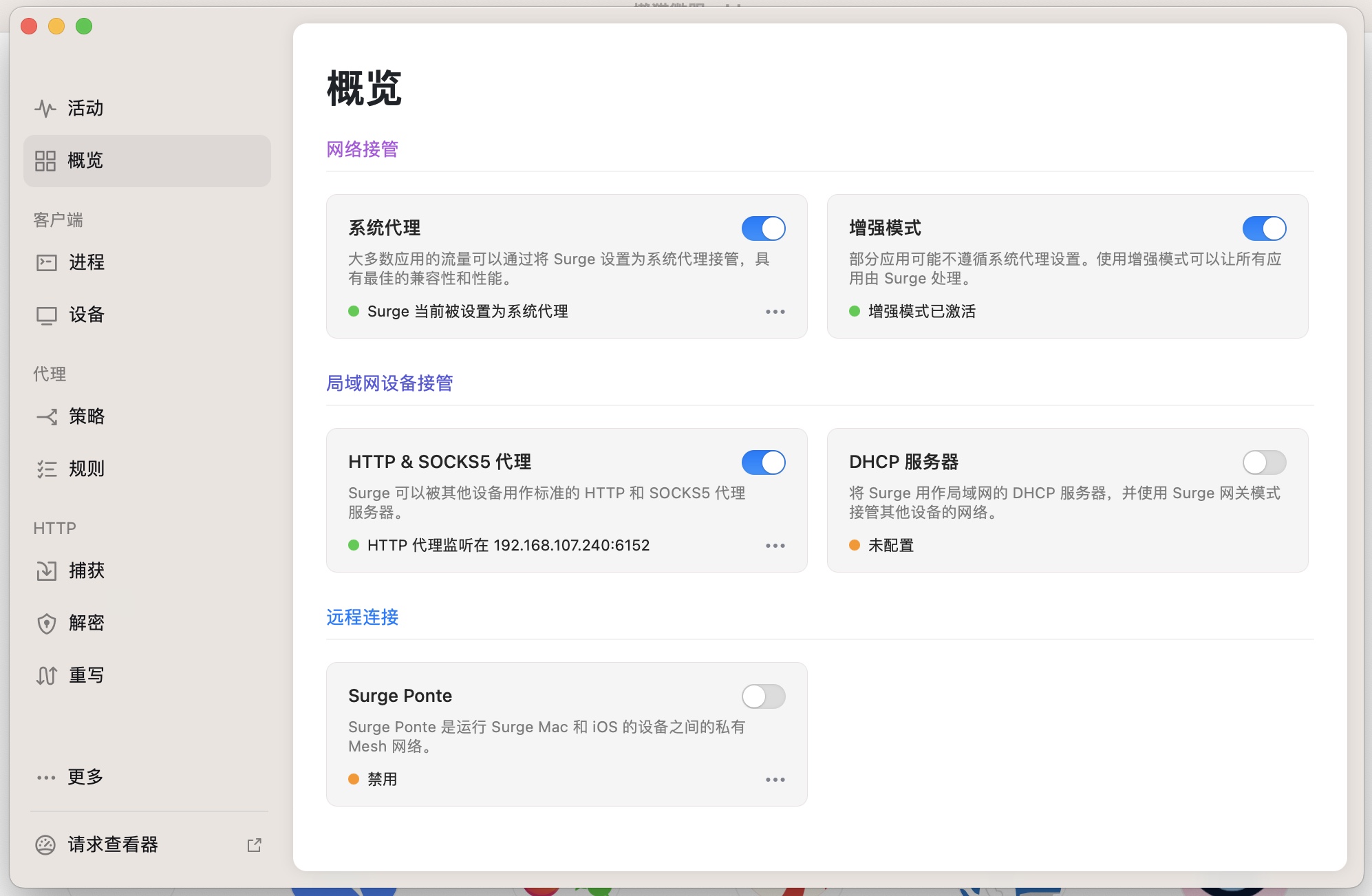Screen dimensions: 1372x896
Task: Click the external-link icon beside 请求查看器
Action: point(255,845)
